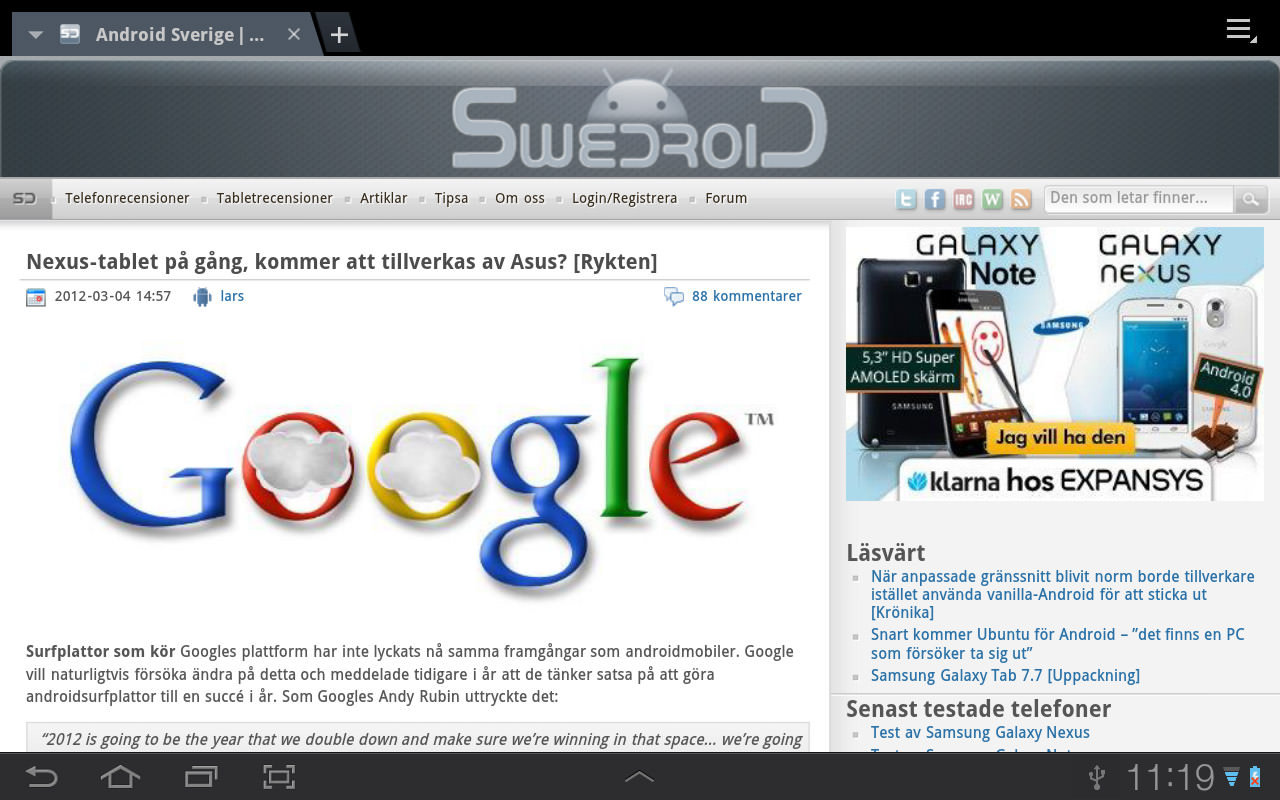
Task: Open the Om oss menu item
Action: pyautogui.click(x=520, y=198)
